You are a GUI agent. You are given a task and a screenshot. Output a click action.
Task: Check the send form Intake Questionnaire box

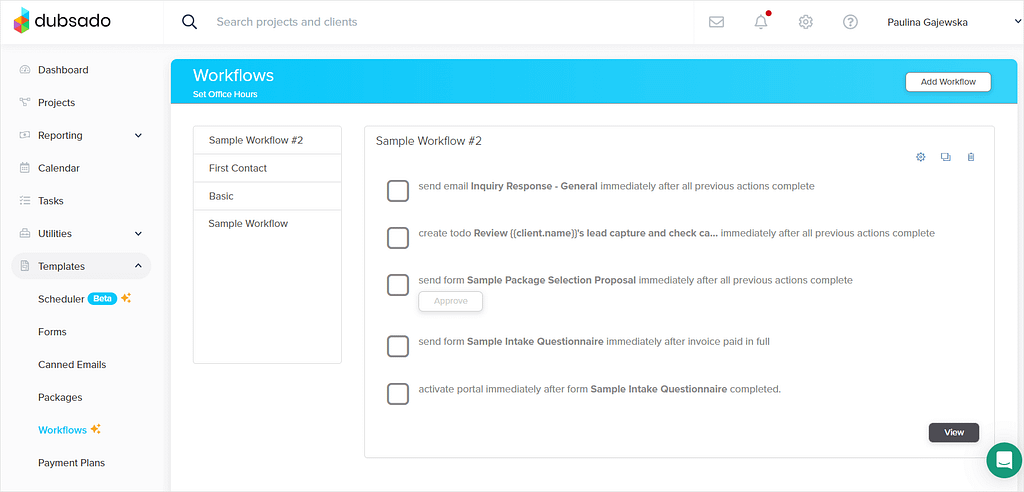point(398,346)
